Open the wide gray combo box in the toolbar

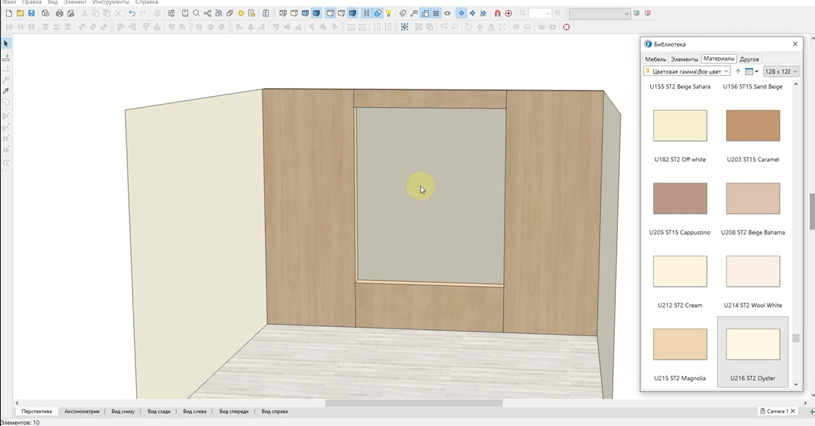pos(599,14)
